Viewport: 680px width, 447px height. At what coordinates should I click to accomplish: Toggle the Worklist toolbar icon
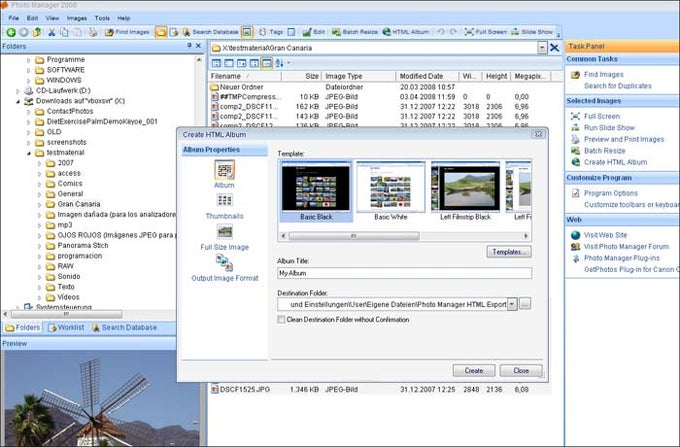click(x=174, y=32)
